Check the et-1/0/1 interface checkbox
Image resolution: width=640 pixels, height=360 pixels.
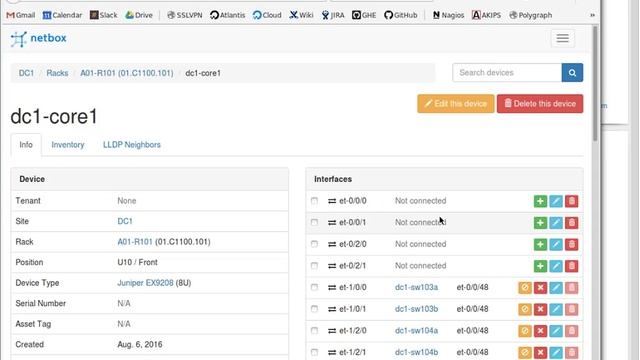(x=314, y=309)
